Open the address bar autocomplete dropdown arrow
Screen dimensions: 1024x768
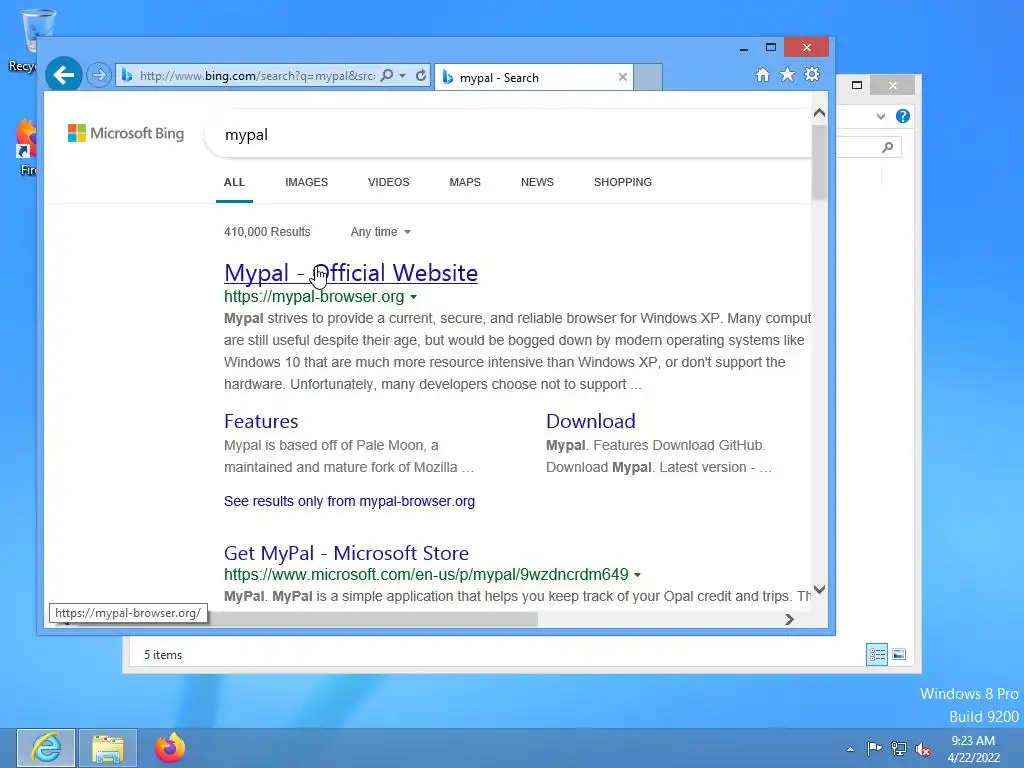403,76
